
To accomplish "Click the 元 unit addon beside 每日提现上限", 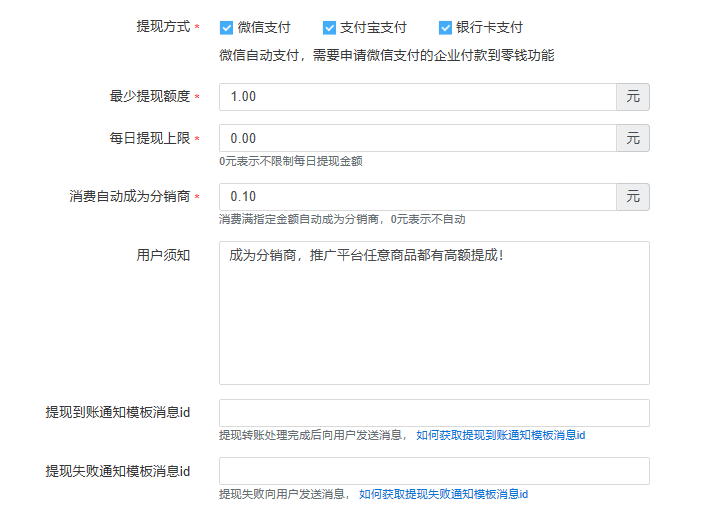I will tap(633, 139).
